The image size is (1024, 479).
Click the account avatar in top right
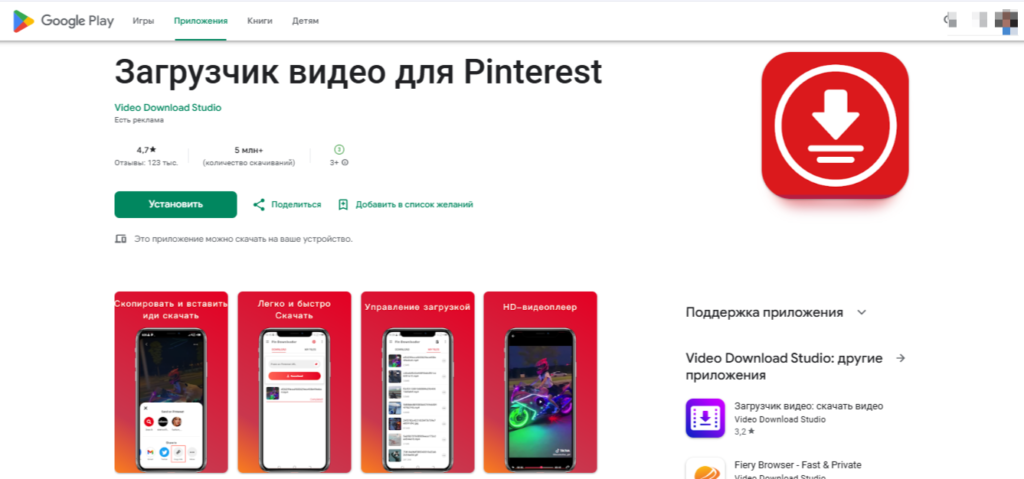click(x=1006, y=22)
